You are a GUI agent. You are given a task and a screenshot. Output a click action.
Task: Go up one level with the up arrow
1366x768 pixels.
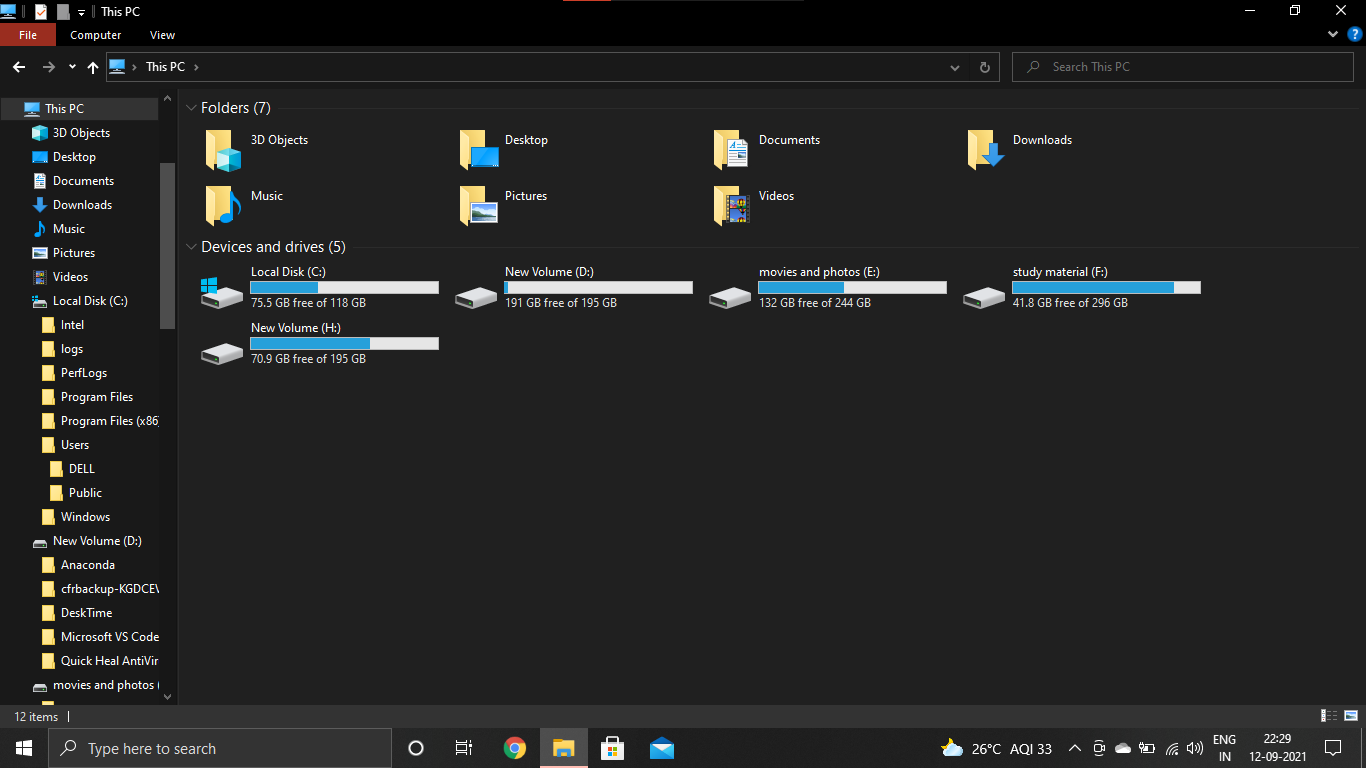tap(93, 67)
